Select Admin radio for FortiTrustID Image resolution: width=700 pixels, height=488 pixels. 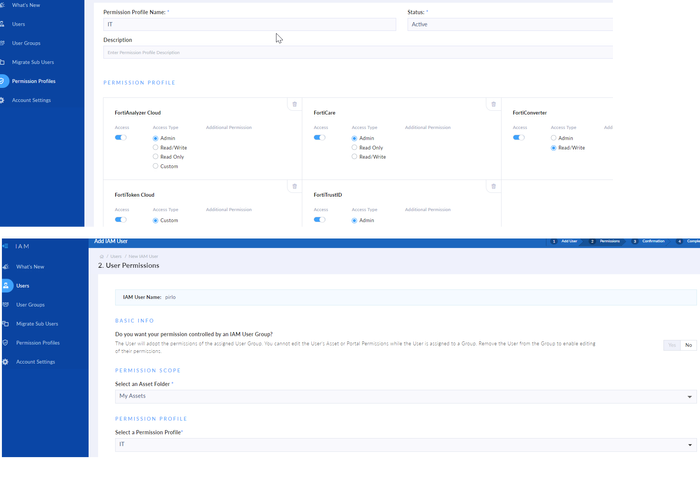354,221
